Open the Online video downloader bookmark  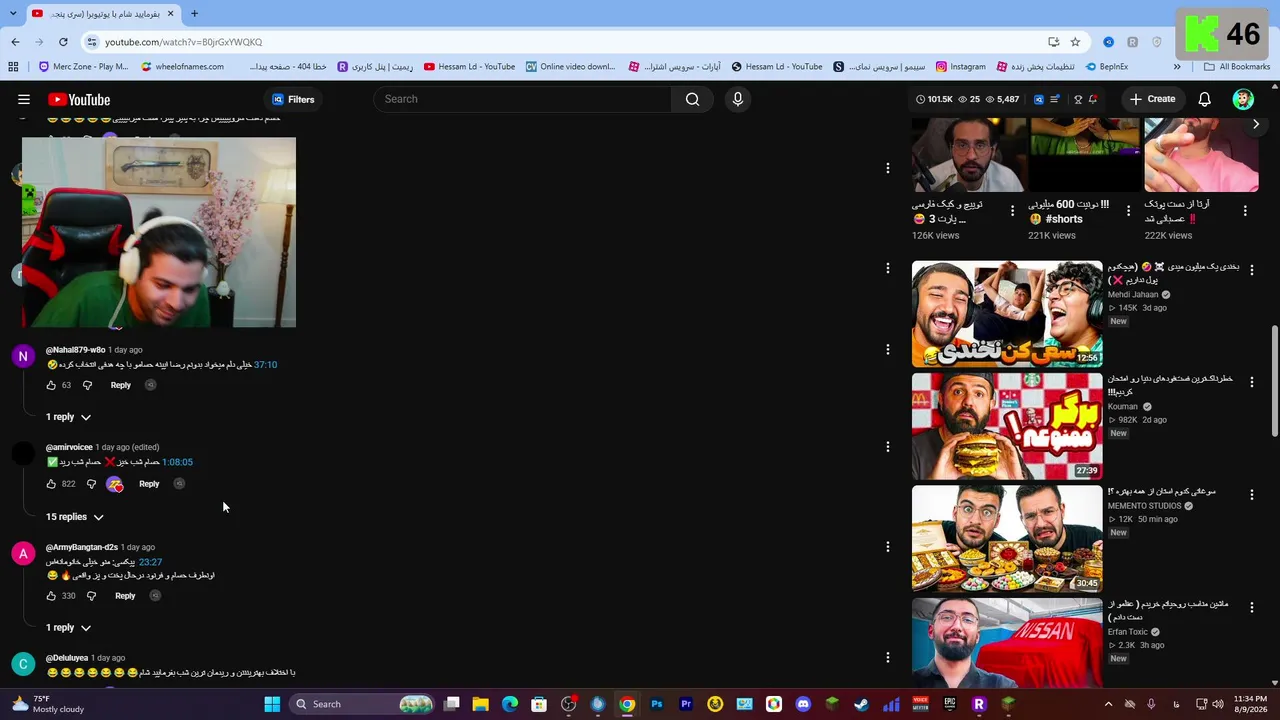570,67
